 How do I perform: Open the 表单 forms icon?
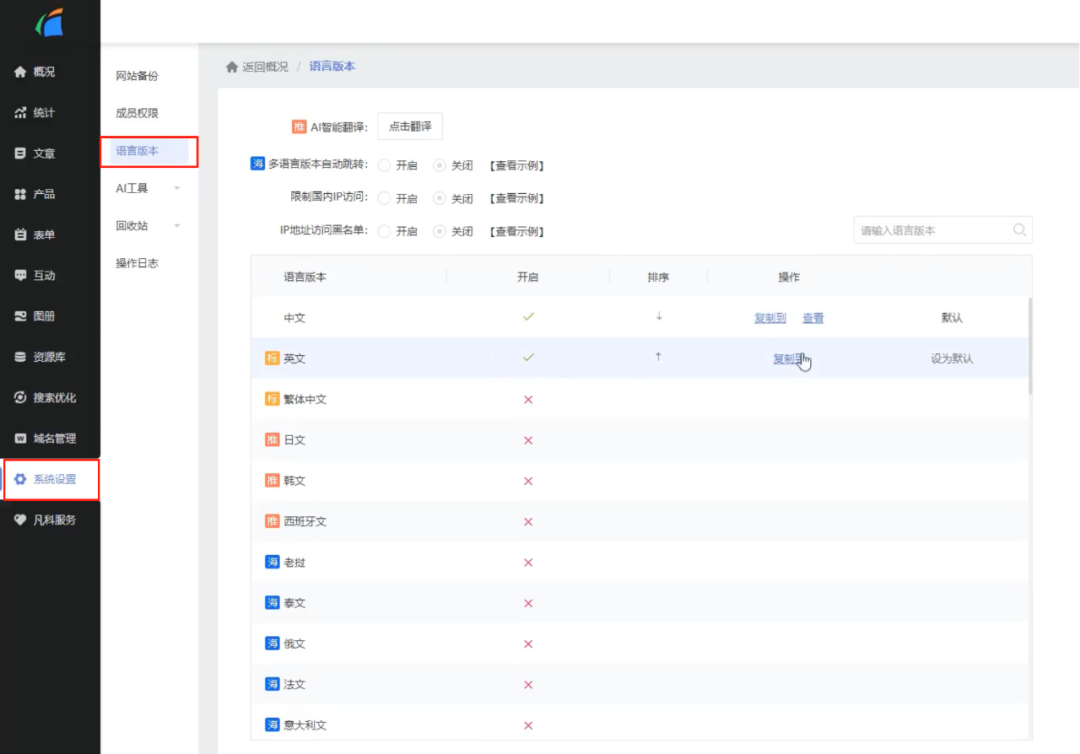[20, 235]
